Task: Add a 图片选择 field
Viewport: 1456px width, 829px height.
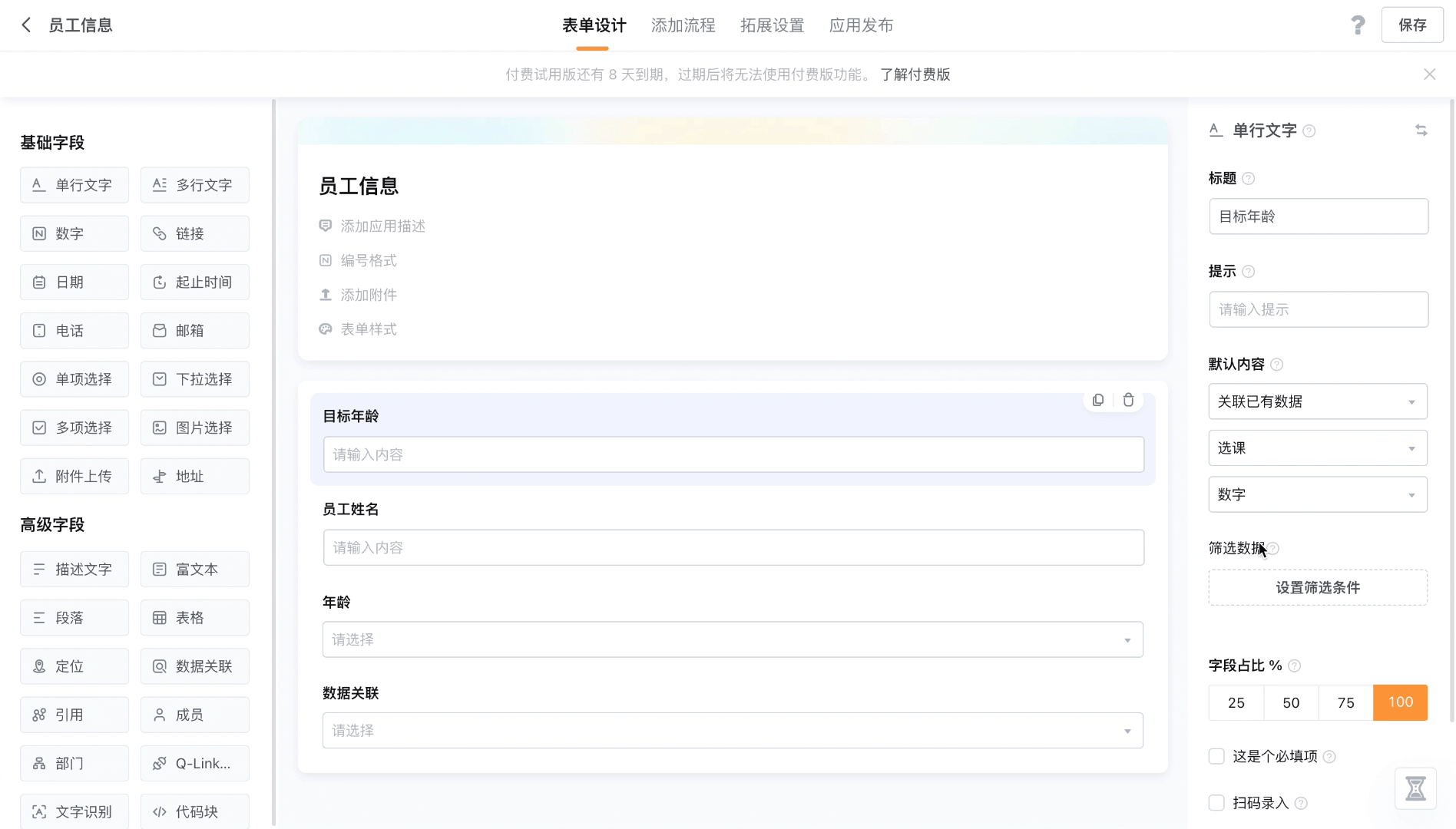Action: click(x=195, y=428)
